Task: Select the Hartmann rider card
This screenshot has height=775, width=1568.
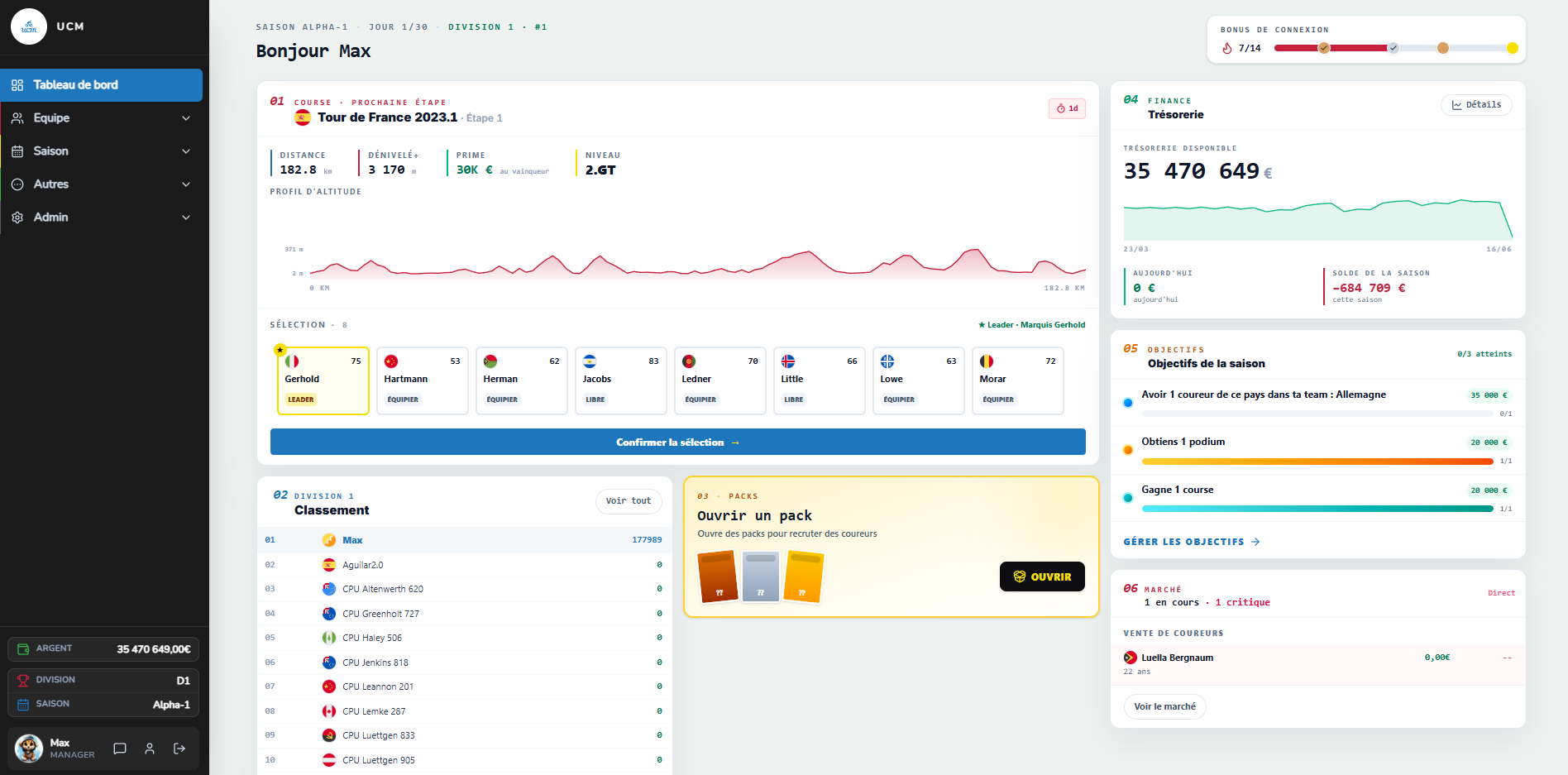Action: (x=423, y=380)
